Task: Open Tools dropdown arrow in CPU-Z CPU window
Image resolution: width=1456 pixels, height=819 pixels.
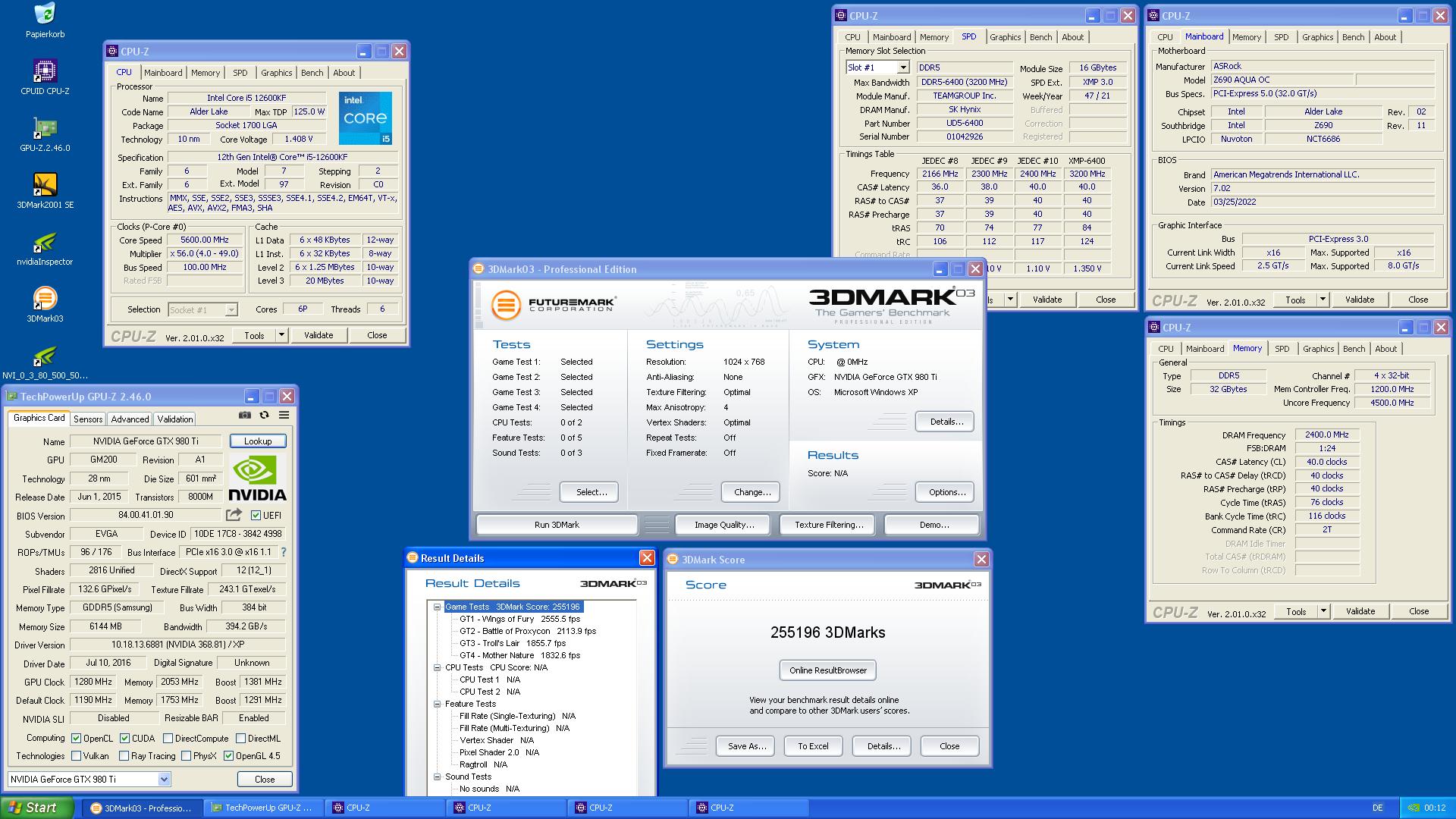Action: point(281,335)
